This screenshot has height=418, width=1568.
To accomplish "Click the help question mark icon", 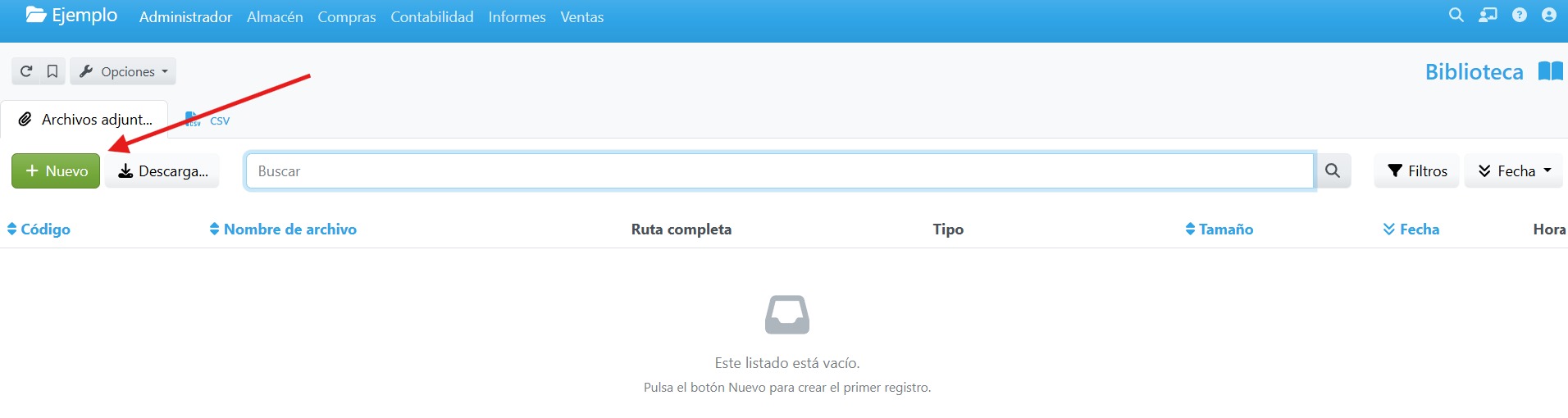I will (1520, 15).
